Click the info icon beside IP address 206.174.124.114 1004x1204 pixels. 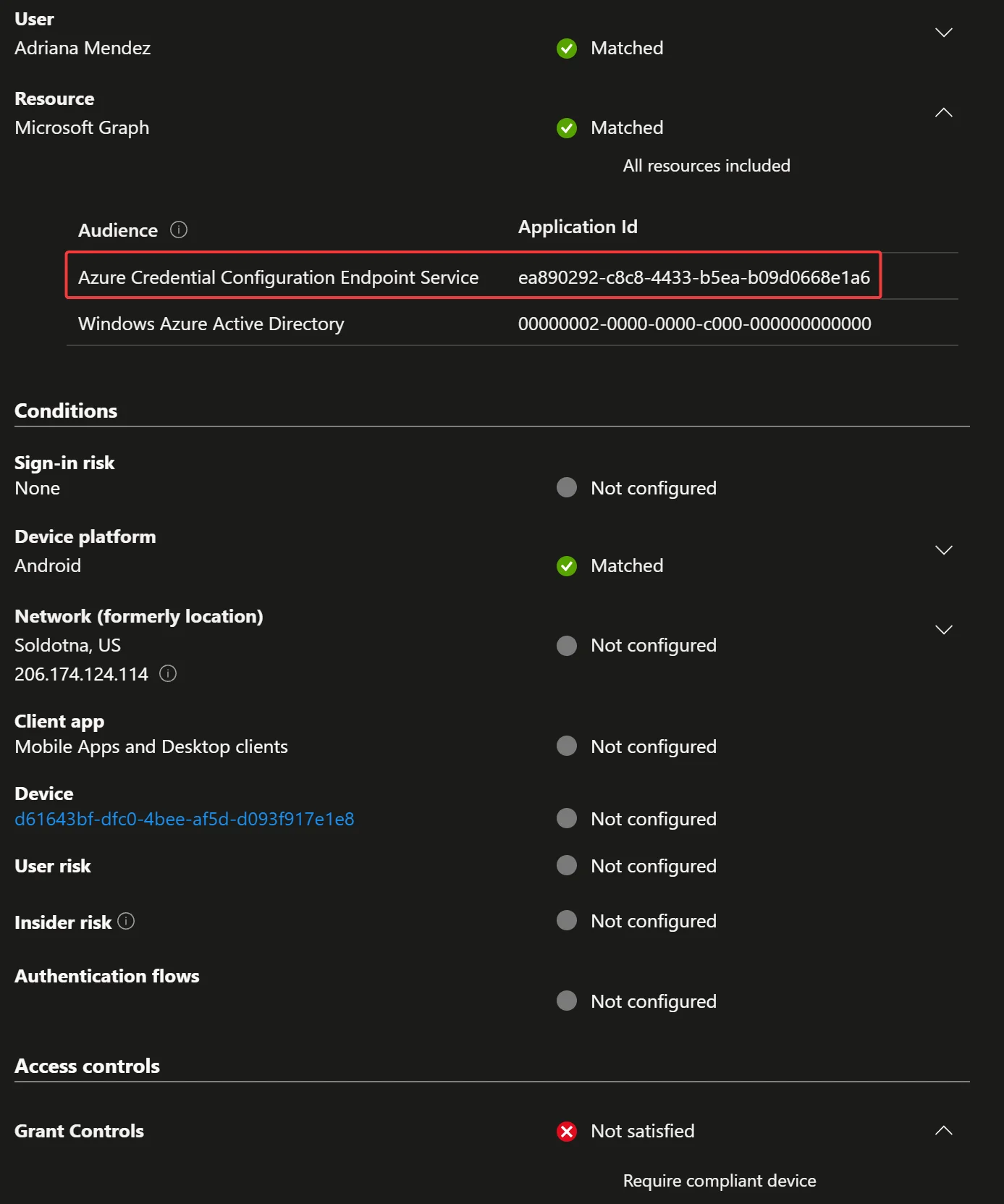[168, 673]
